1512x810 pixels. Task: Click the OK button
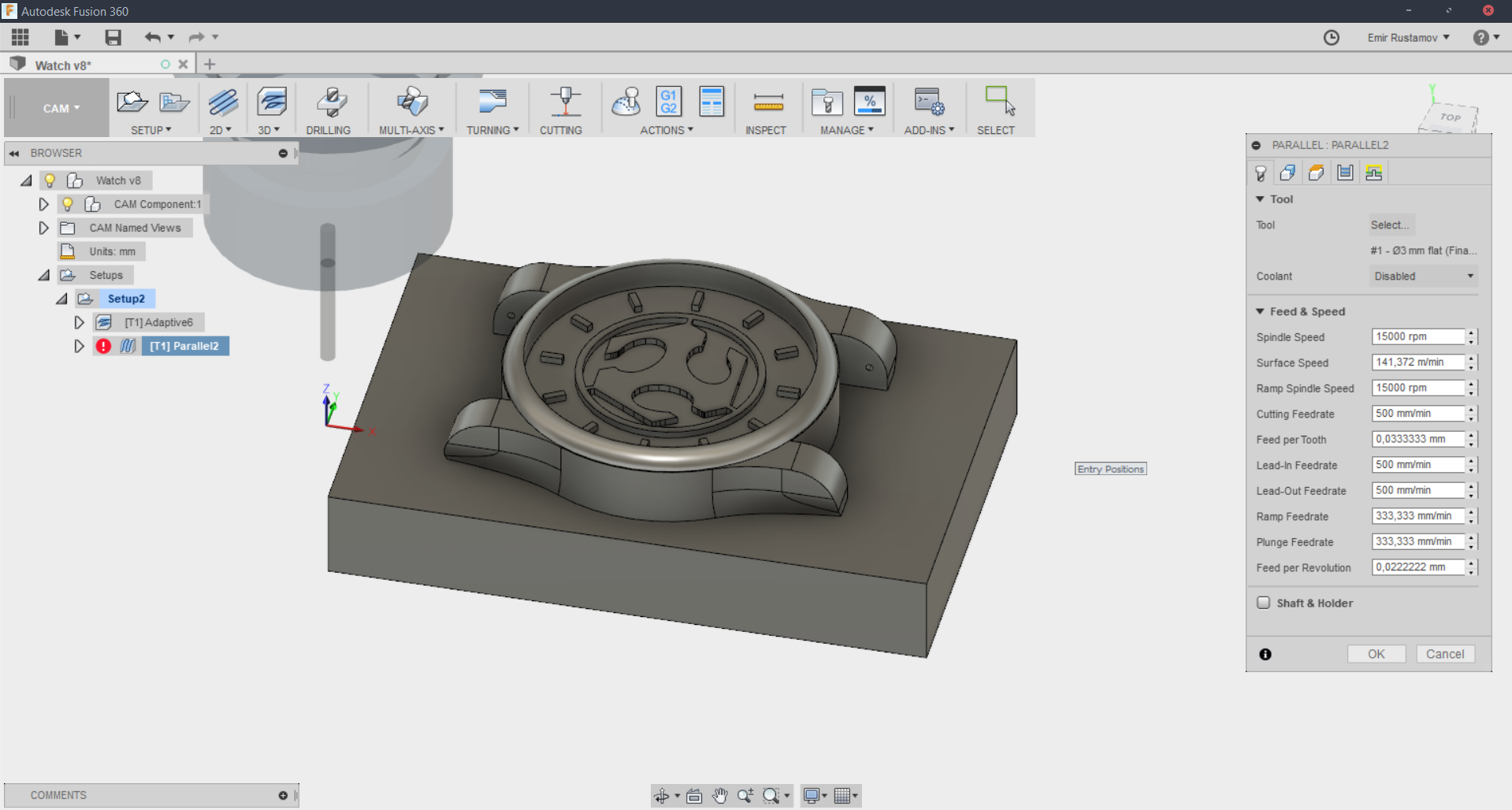[1376, 654]
